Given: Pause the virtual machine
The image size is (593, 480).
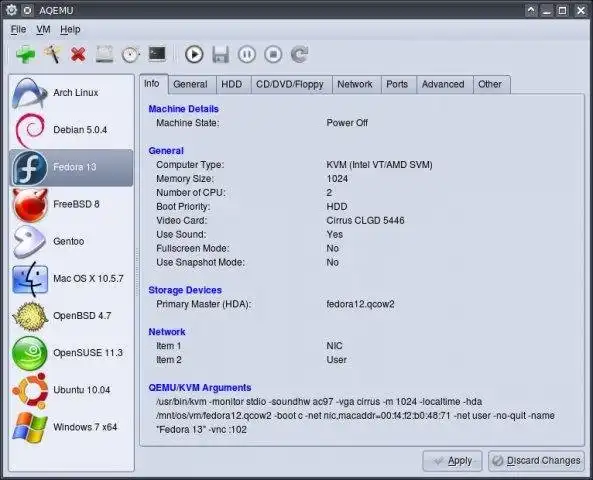Looking at the screenshot, I should [x=247, y=54].
